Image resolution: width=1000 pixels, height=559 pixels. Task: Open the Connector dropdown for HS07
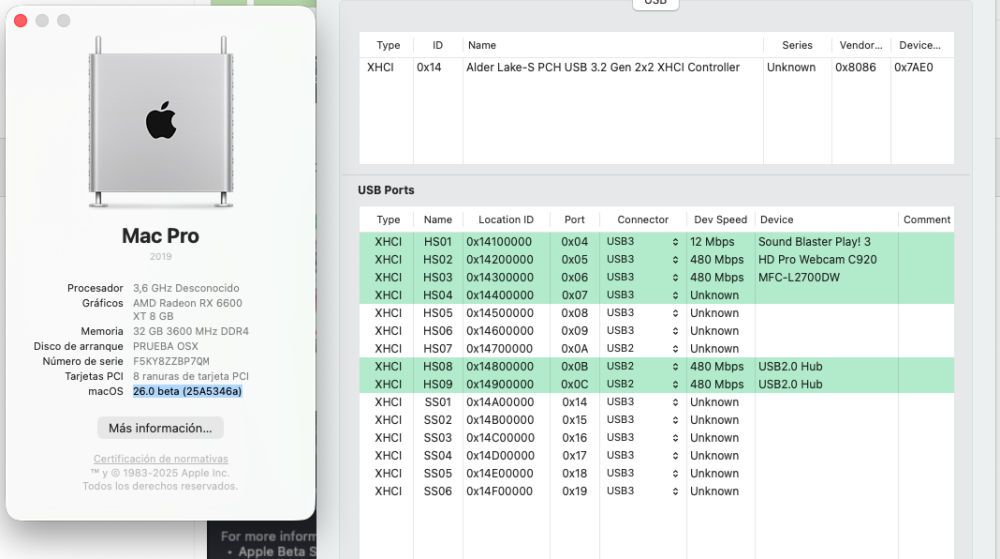[642, 349]
